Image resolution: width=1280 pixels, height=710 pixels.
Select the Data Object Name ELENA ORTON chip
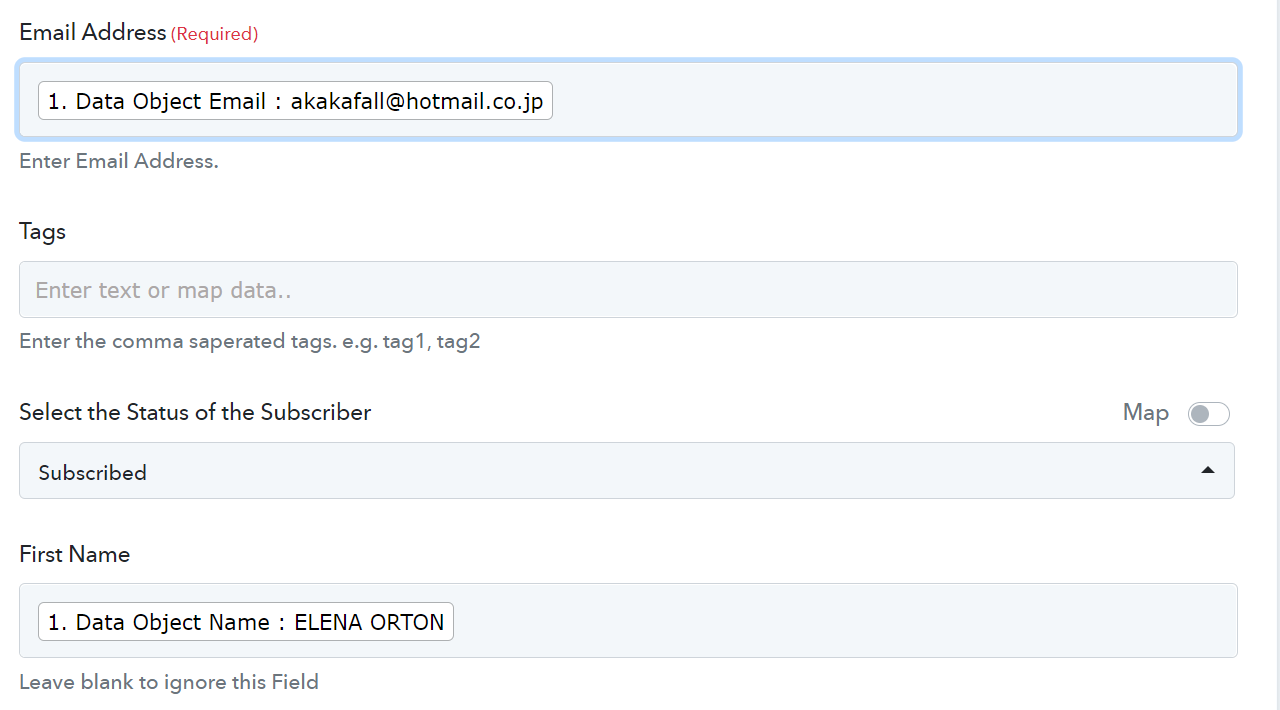(246, 622)
